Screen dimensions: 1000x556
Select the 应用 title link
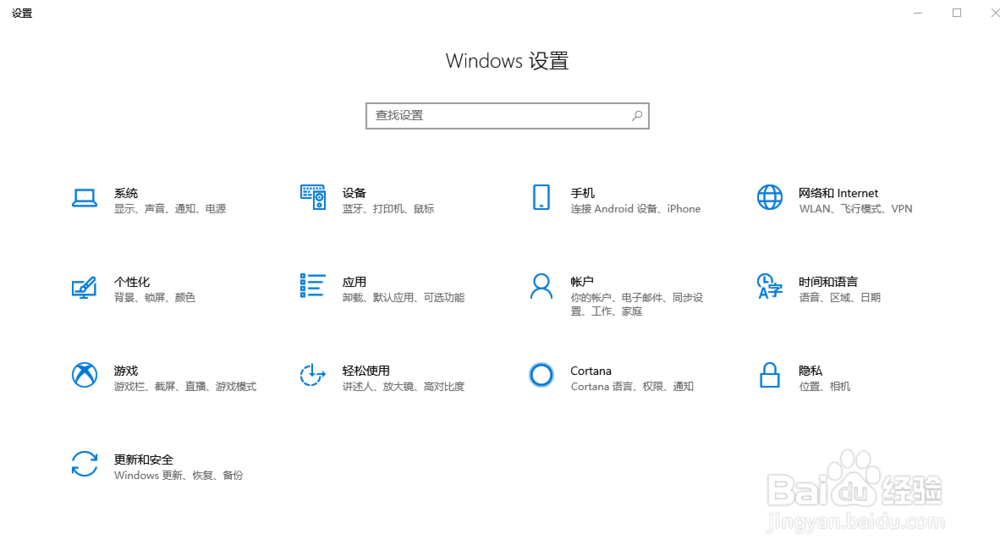click(x=354, y=282)
